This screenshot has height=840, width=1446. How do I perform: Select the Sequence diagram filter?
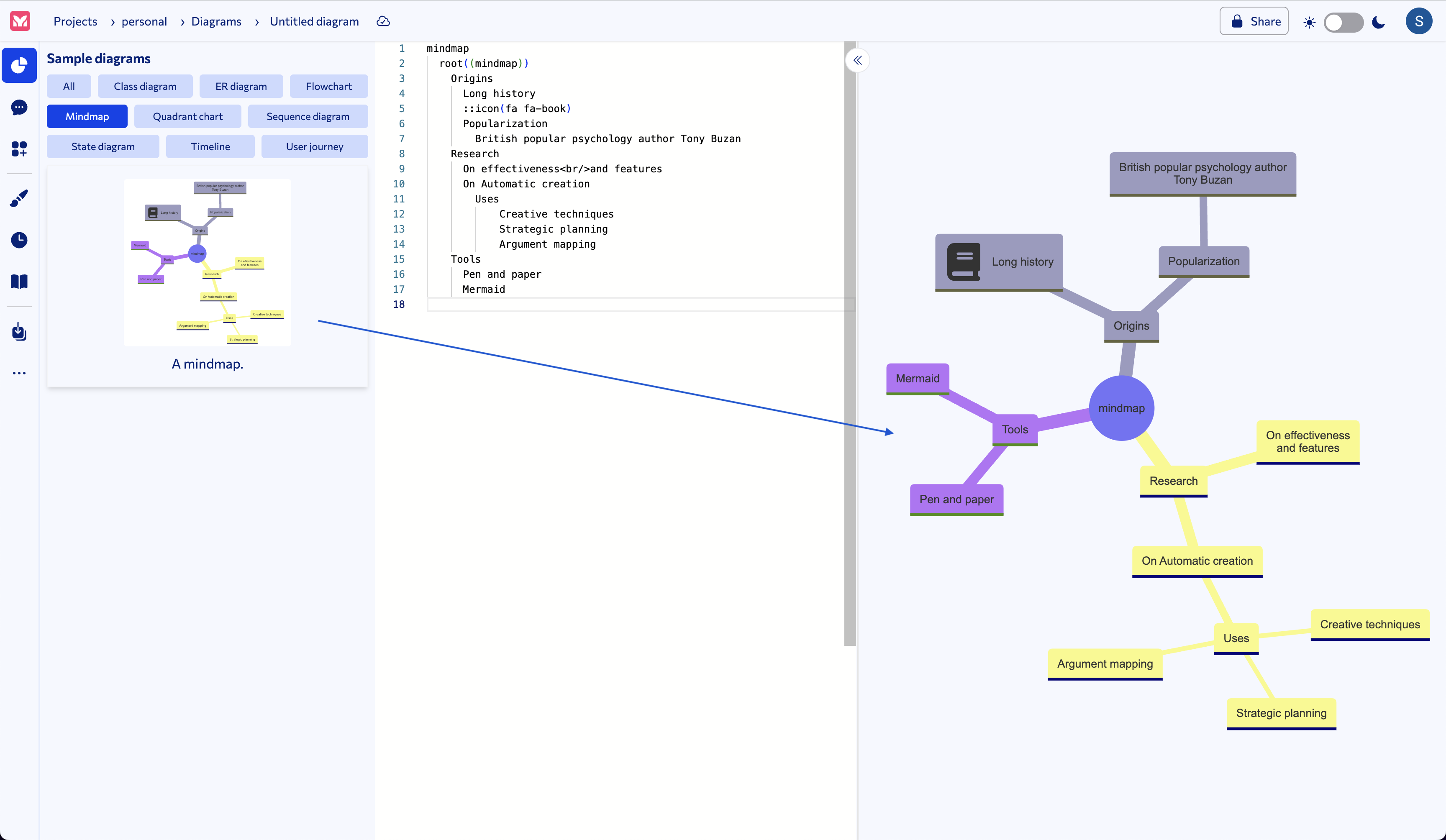coord(308,116)
